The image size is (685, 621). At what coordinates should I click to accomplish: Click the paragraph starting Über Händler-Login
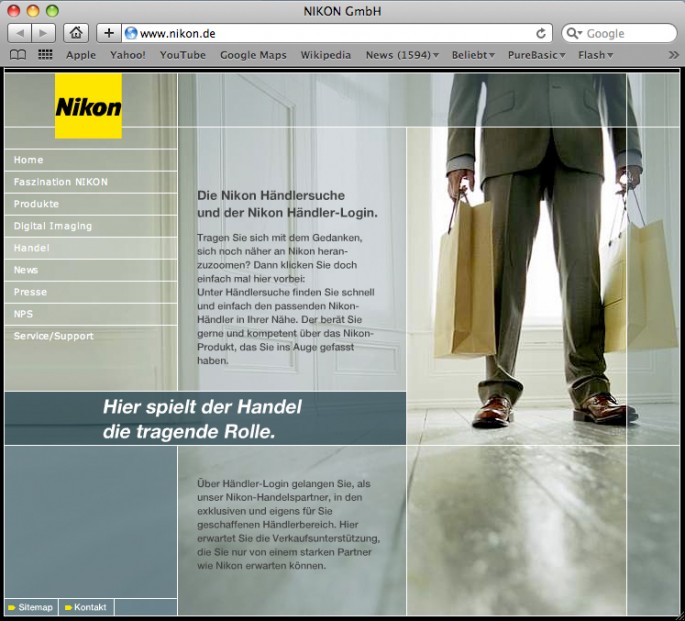coord(288,524)
